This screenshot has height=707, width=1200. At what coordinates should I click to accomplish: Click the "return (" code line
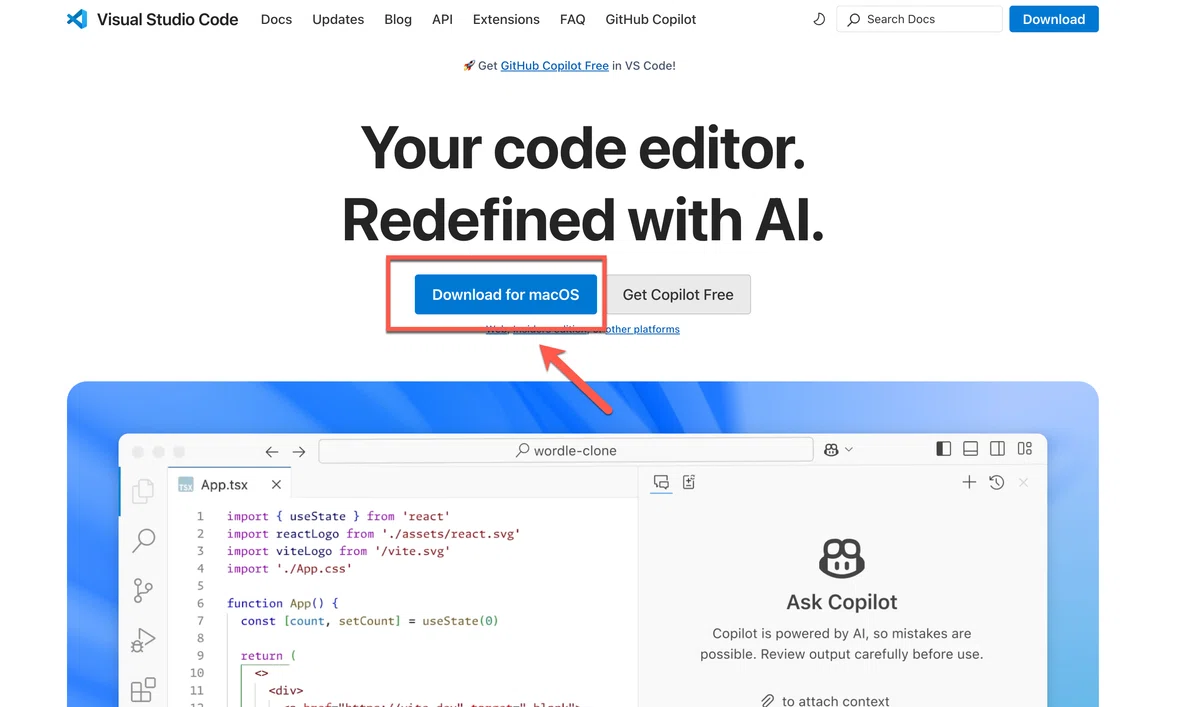268,656
